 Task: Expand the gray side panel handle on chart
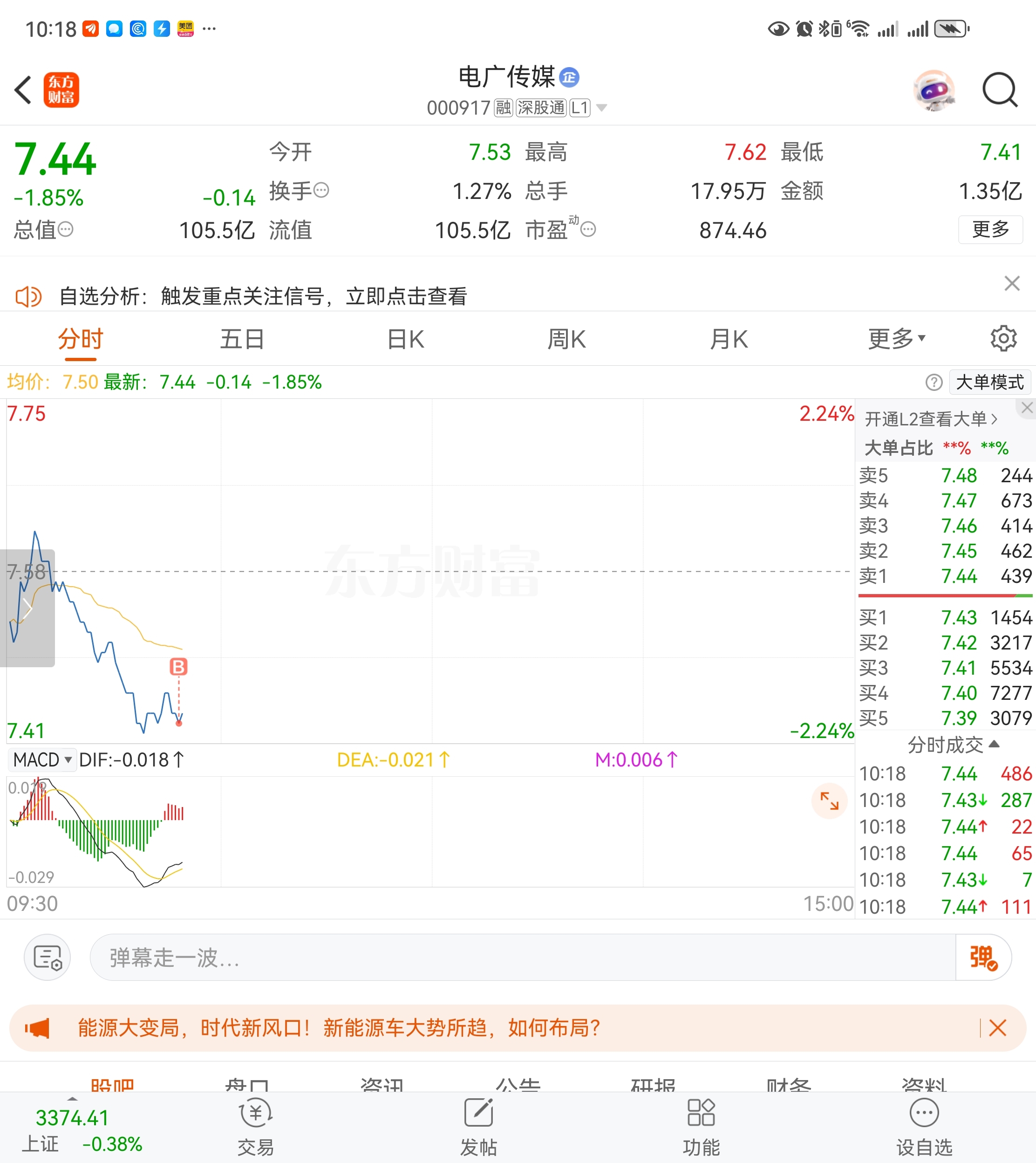(27, 608)
